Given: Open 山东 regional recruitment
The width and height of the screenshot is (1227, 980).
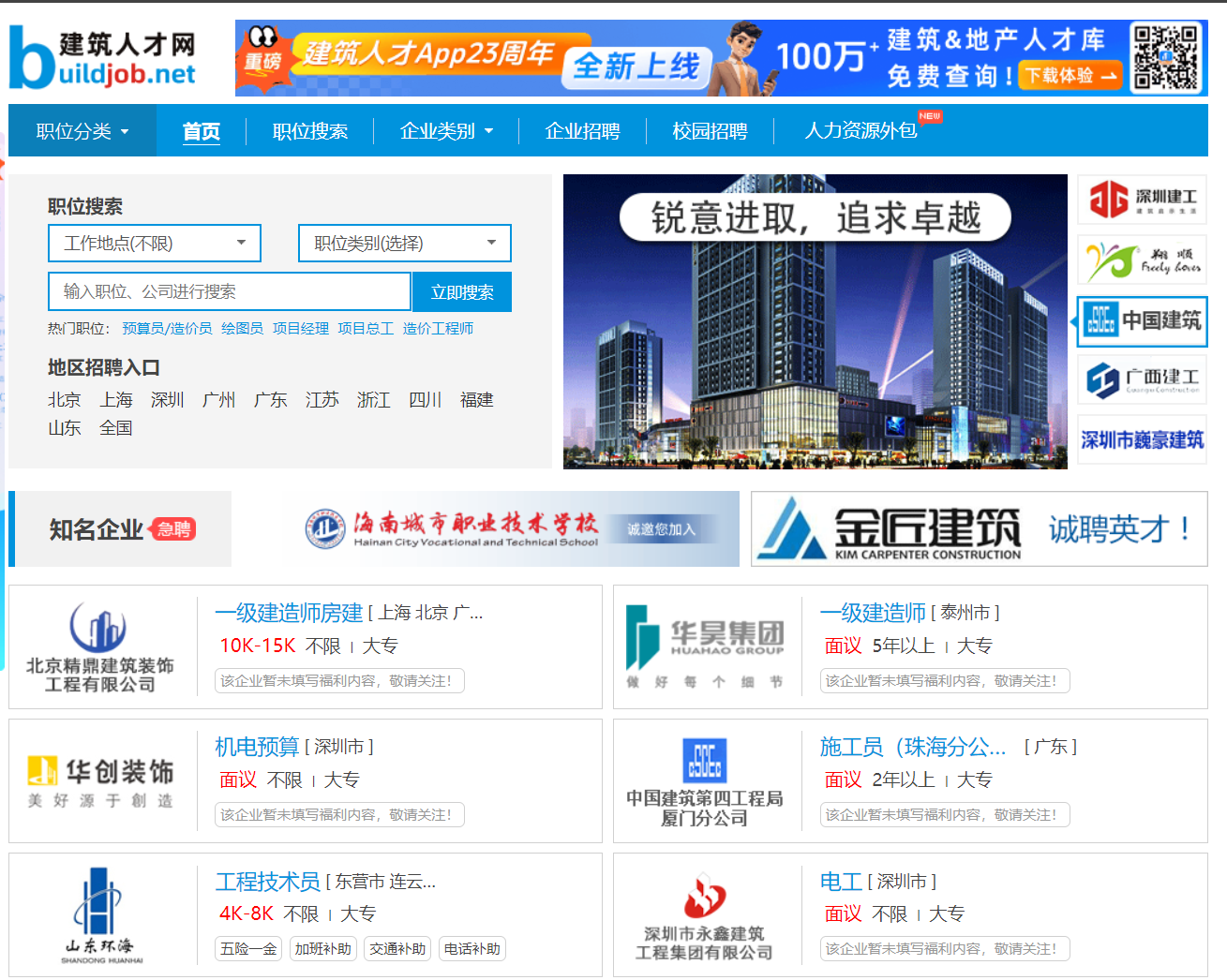Looking at the screenshot, I should [65, 428].
